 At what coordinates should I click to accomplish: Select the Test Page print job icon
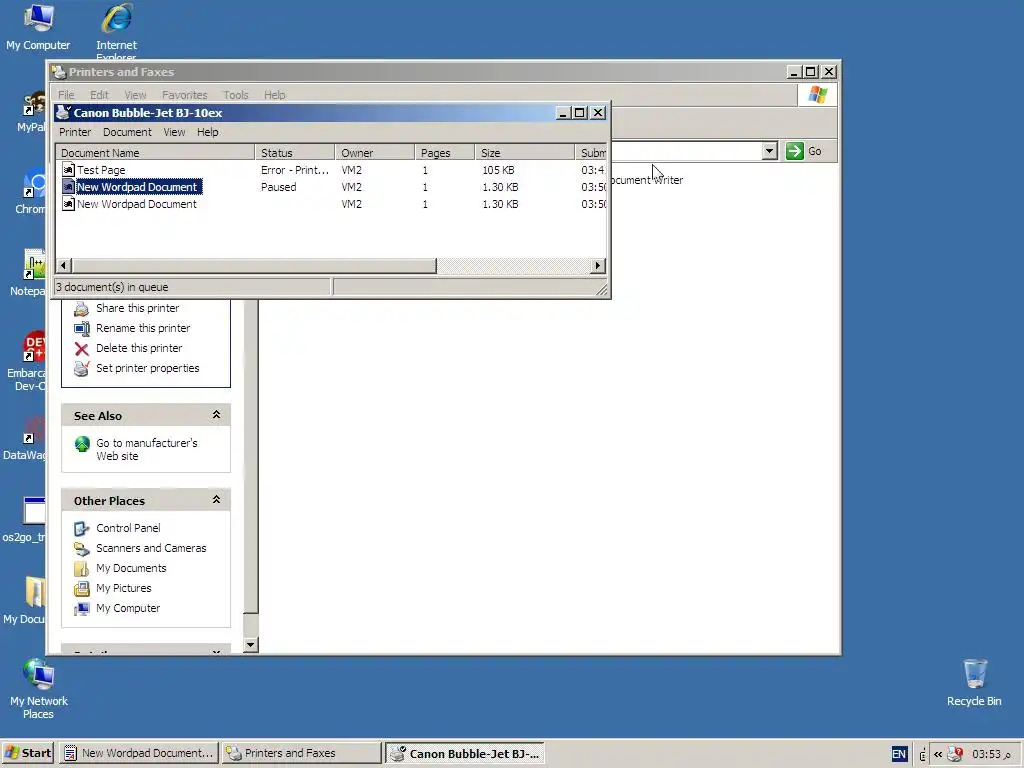(x=68, y=170)
